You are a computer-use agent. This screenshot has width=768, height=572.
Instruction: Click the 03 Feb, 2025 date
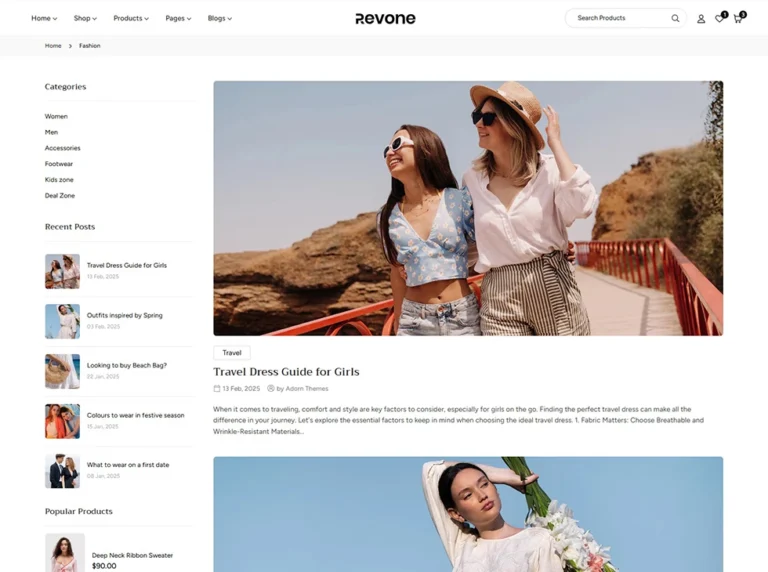tap(103, 327)
